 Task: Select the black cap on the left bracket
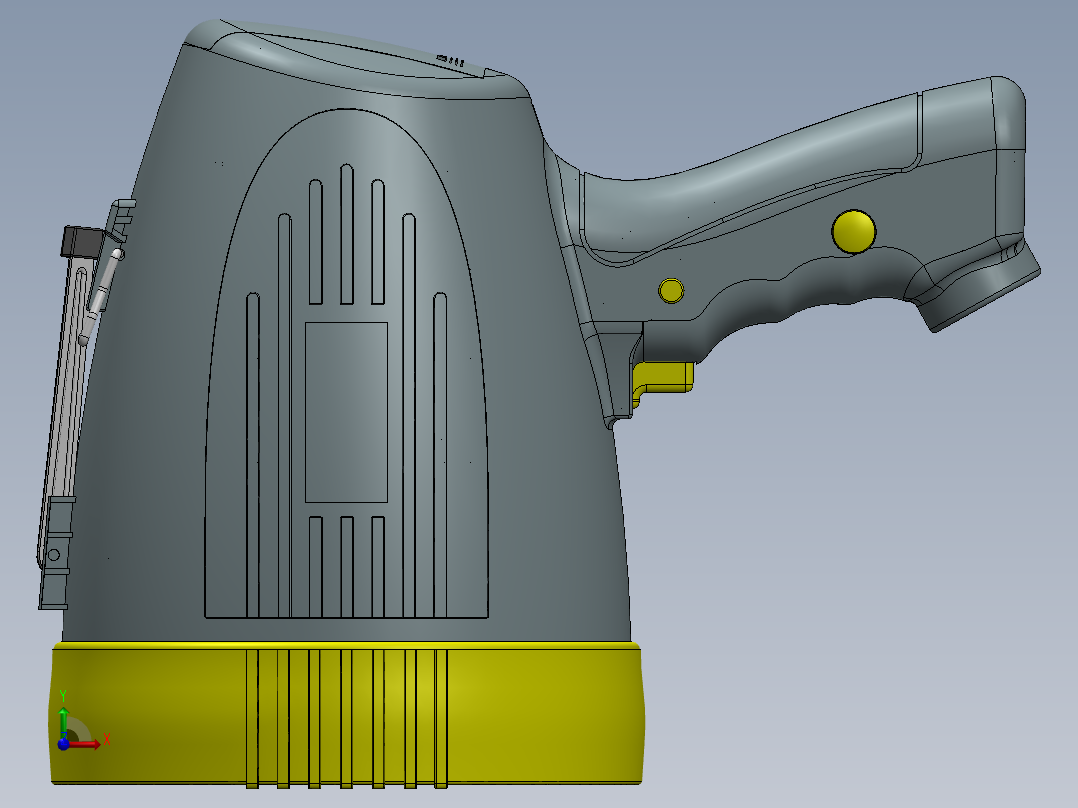coord(82,241)
